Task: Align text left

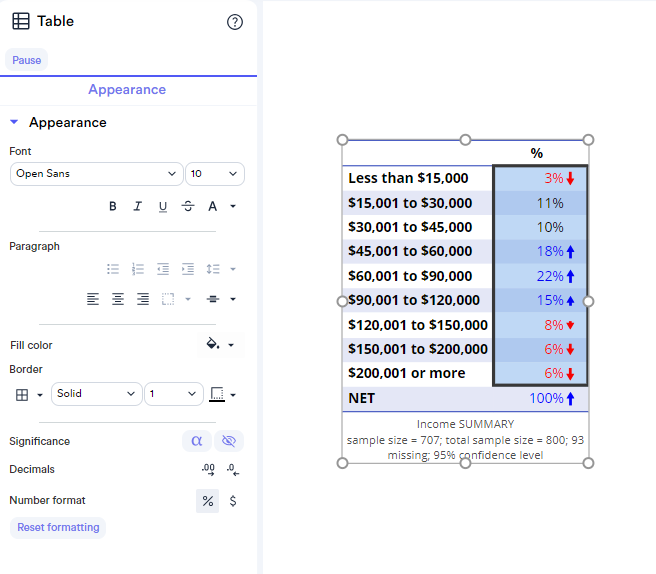Action: pyautogui.click(x=93, y=299)
